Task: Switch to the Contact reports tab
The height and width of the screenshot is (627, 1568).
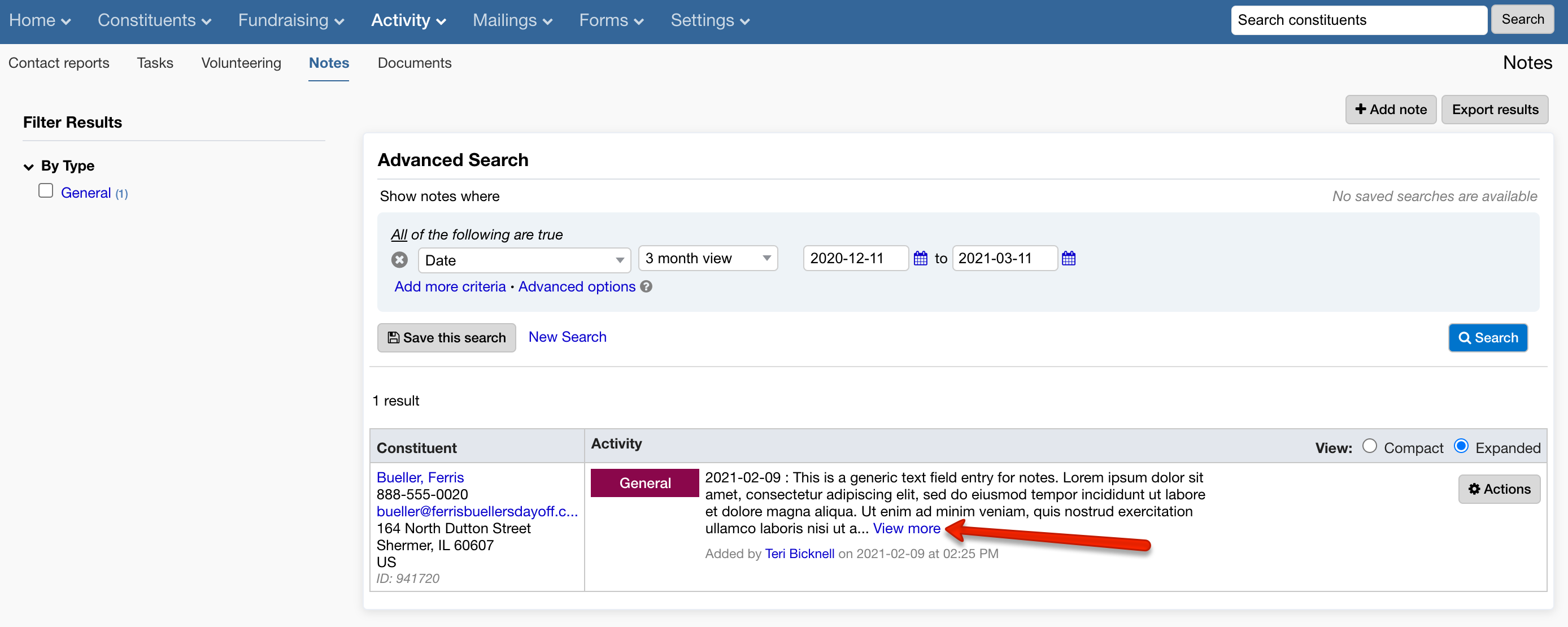Action: pos(59,63)
